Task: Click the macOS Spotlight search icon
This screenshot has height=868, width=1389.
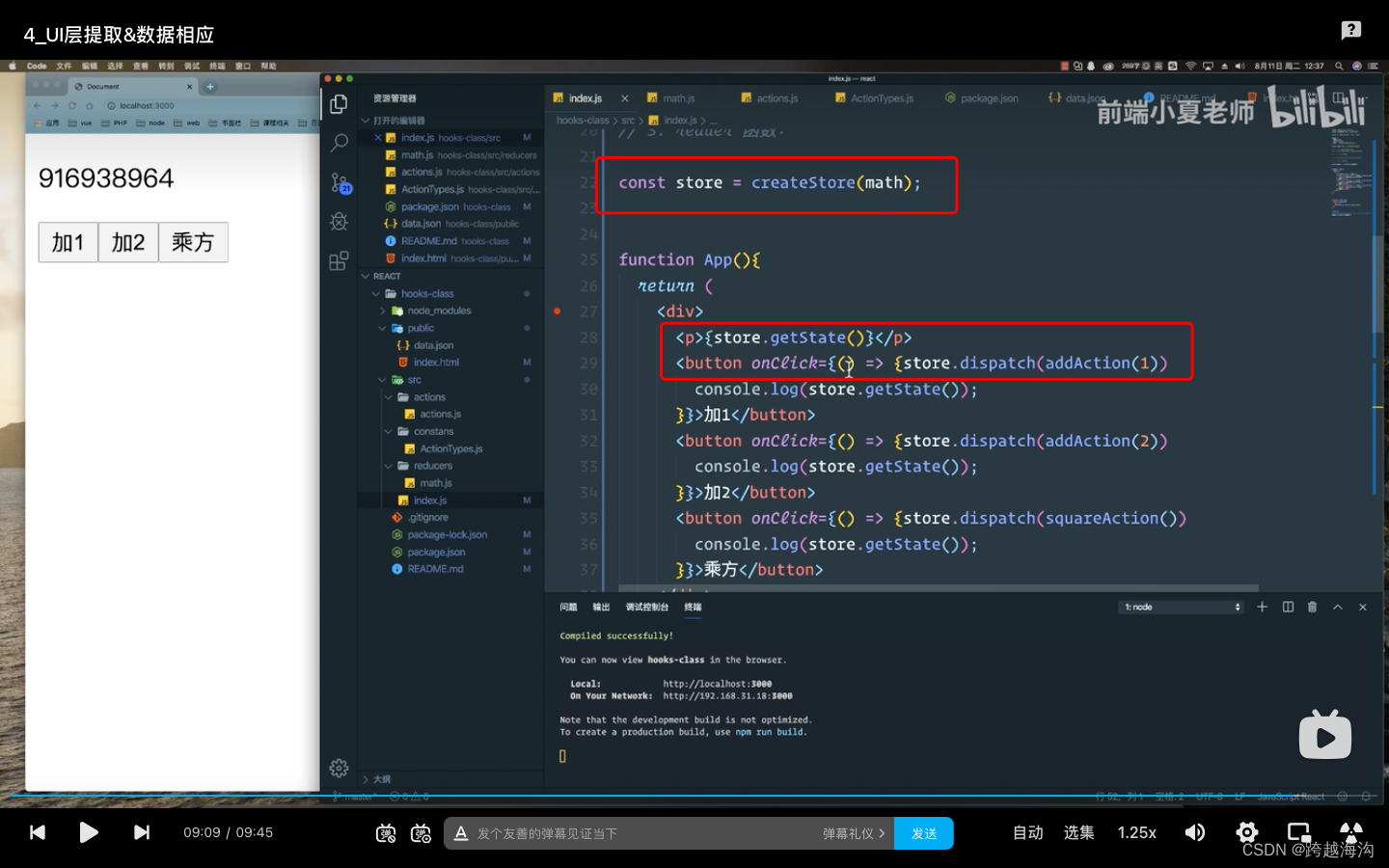Action: coord(1339,67)
